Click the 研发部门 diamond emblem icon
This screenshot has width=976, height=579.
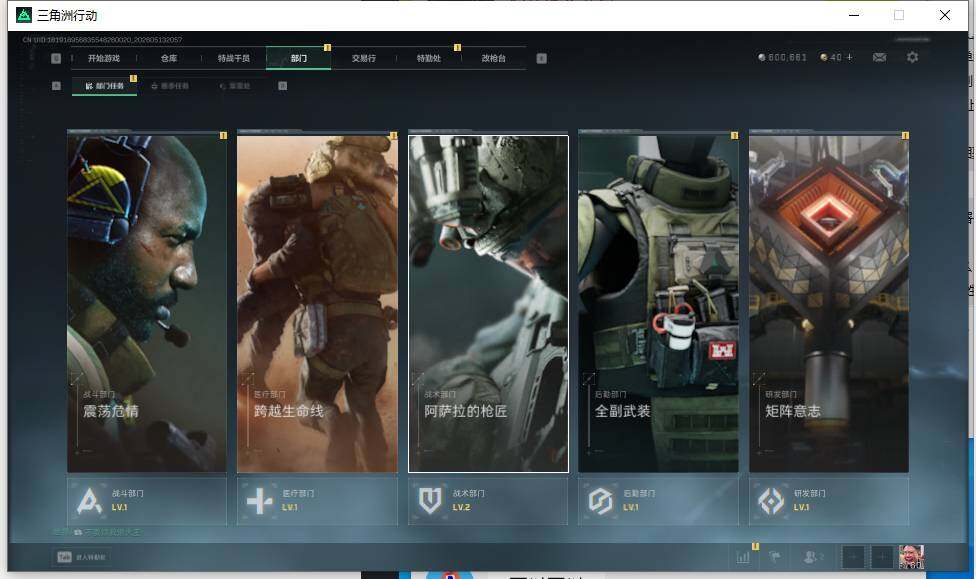pos(771,501)
